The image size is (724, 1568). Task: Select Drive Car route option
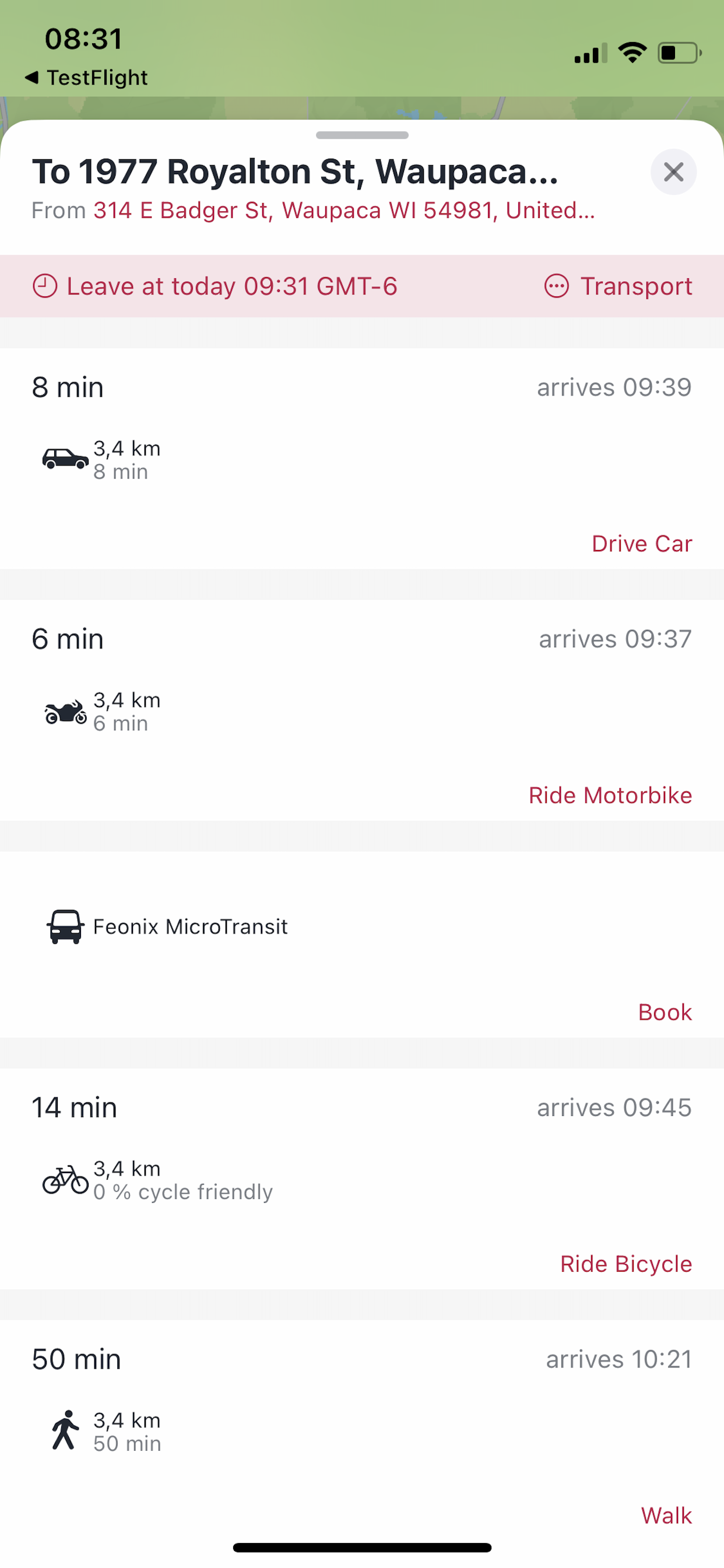point(642,544)
